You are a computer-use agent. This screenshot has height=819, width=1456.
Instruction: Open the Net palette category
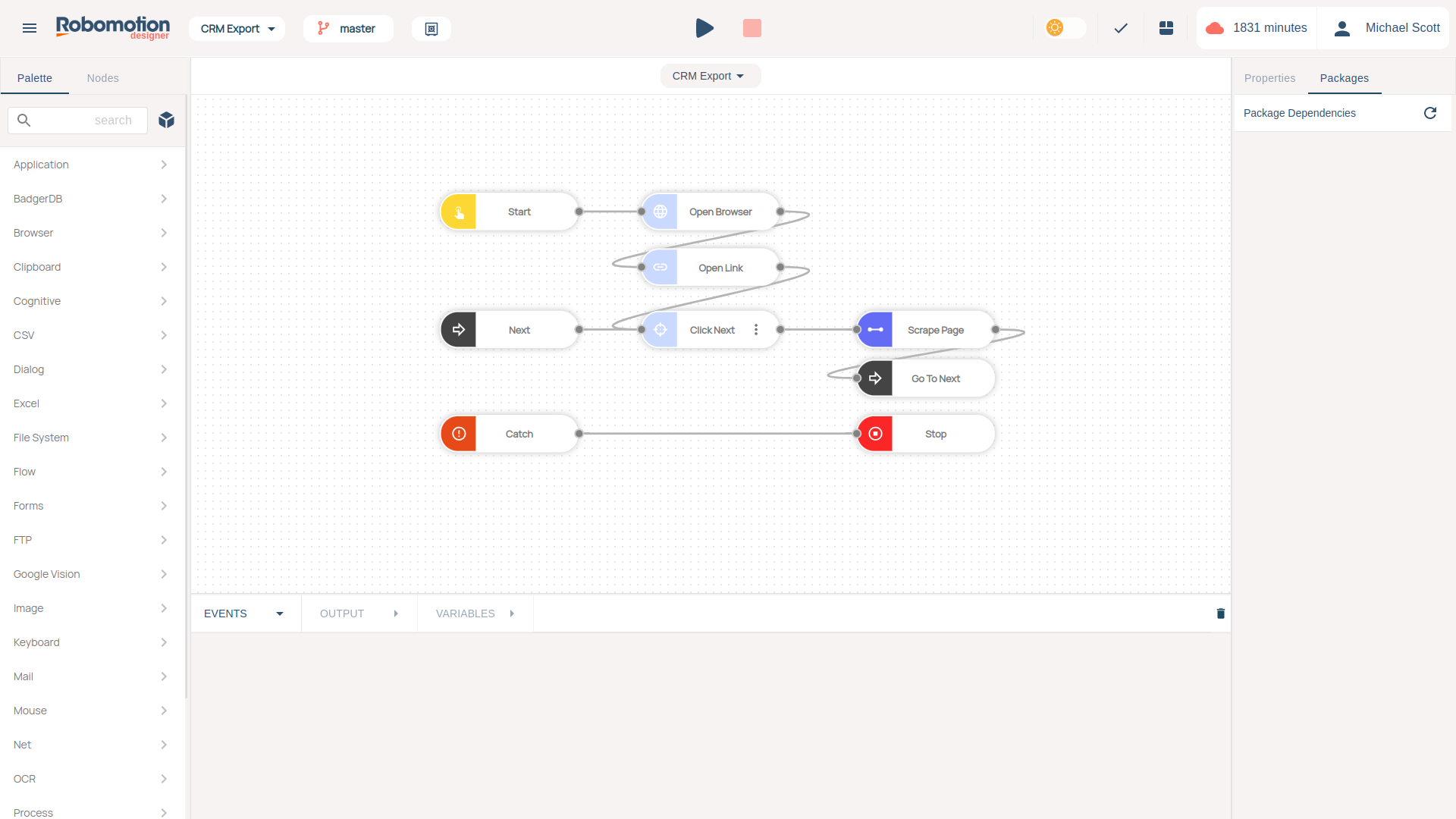click(91, 745)
